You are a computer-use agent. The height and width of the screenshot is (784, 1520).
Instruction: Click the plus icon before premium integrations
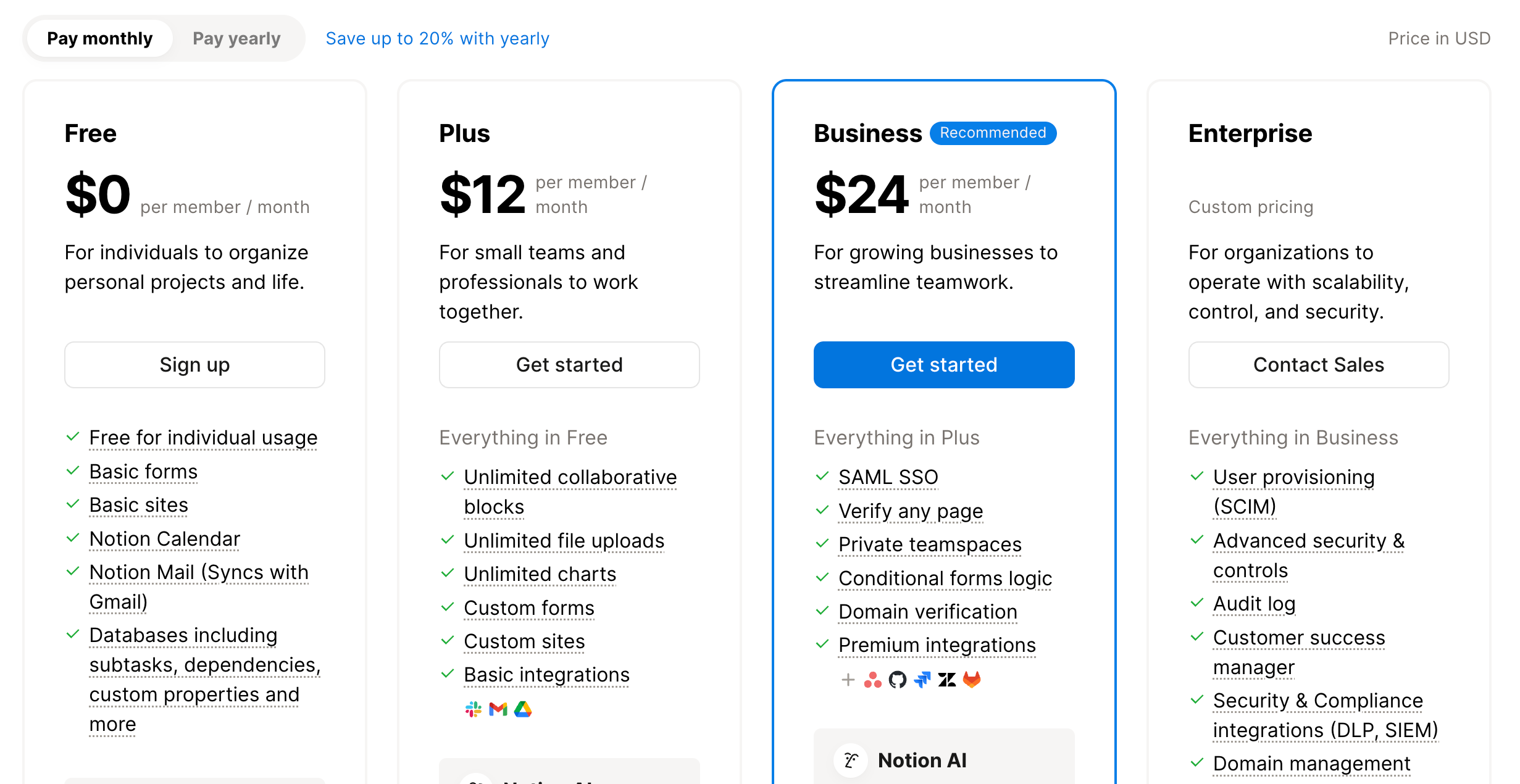pos(848,680)
